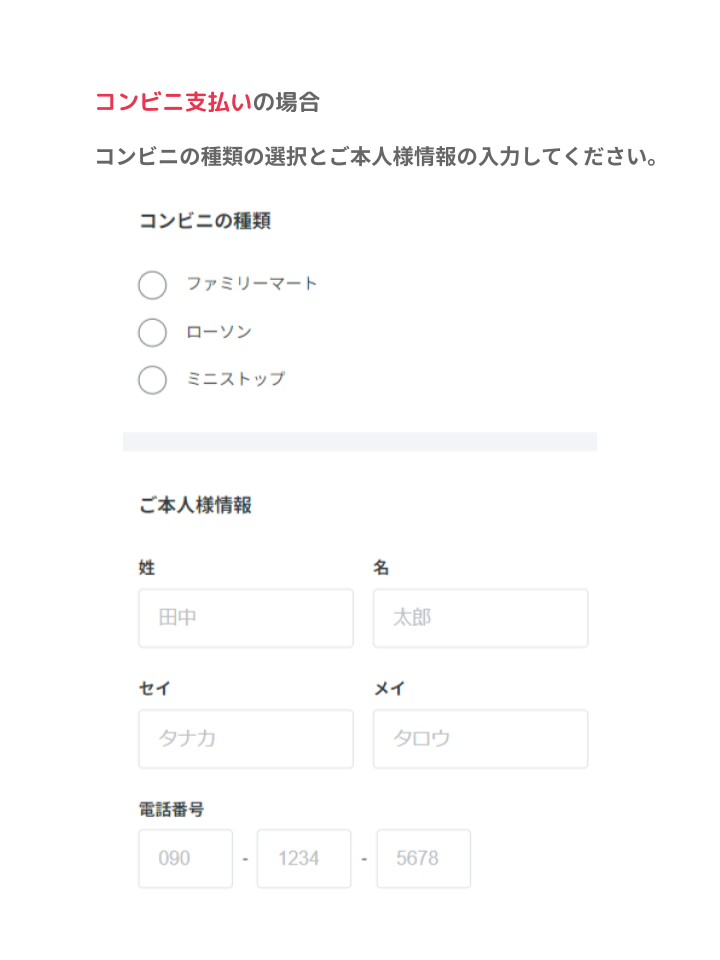Click the phone field showing 5678
720x960 pixels.
pos(423,858)
